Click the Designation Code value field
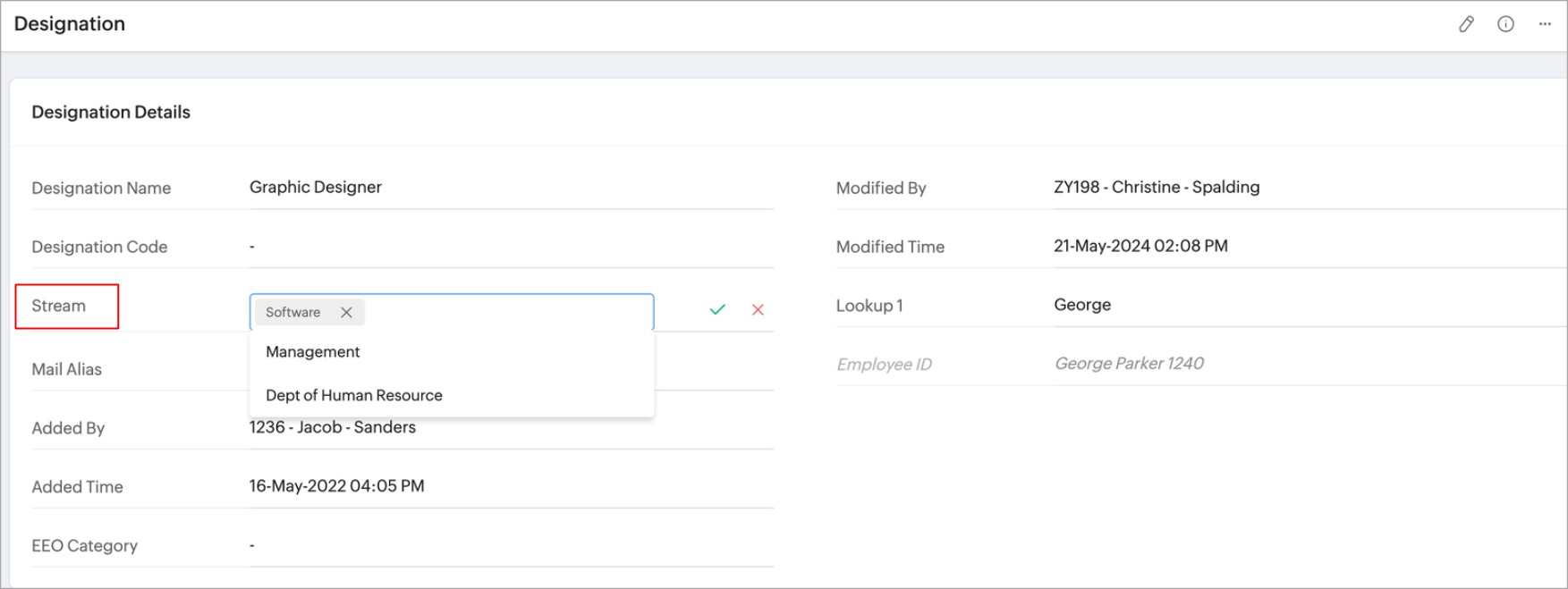 tap(252, 246)
